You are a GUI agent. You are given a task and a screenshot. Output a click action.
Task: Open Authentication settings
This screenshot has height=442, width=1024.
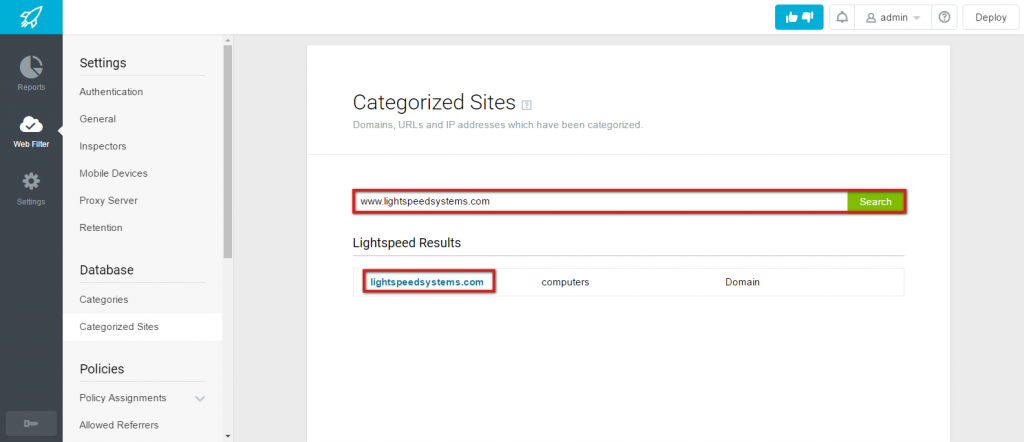click(x=111, y=92)
